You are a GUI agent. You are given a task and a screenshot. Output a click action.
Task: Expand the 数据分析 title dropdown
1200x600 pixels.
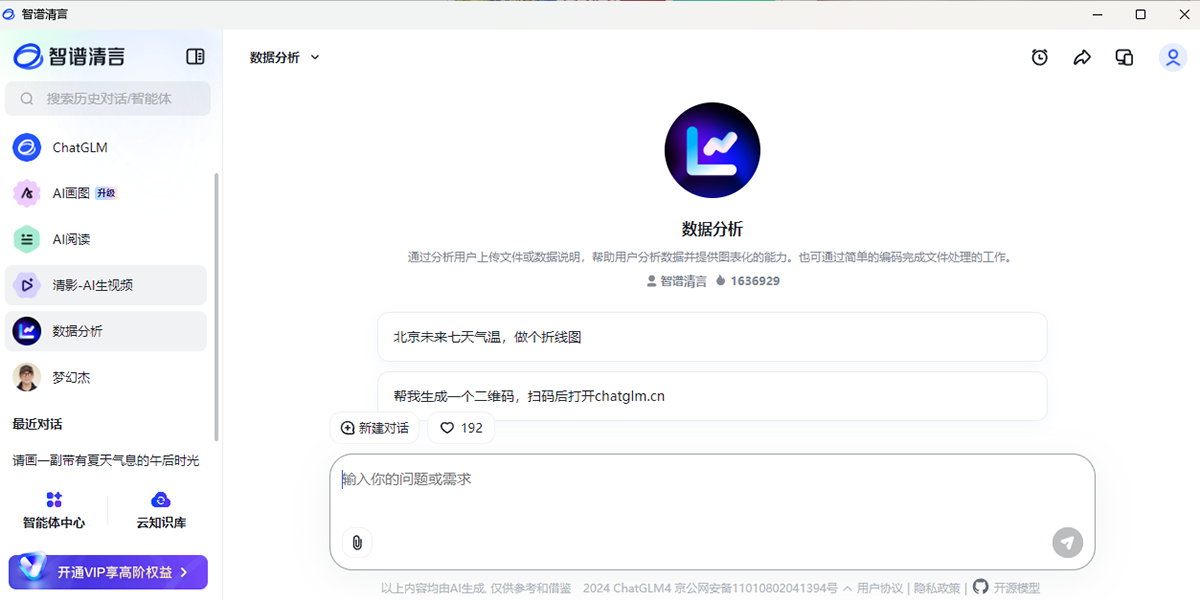[x=315, y=57]
